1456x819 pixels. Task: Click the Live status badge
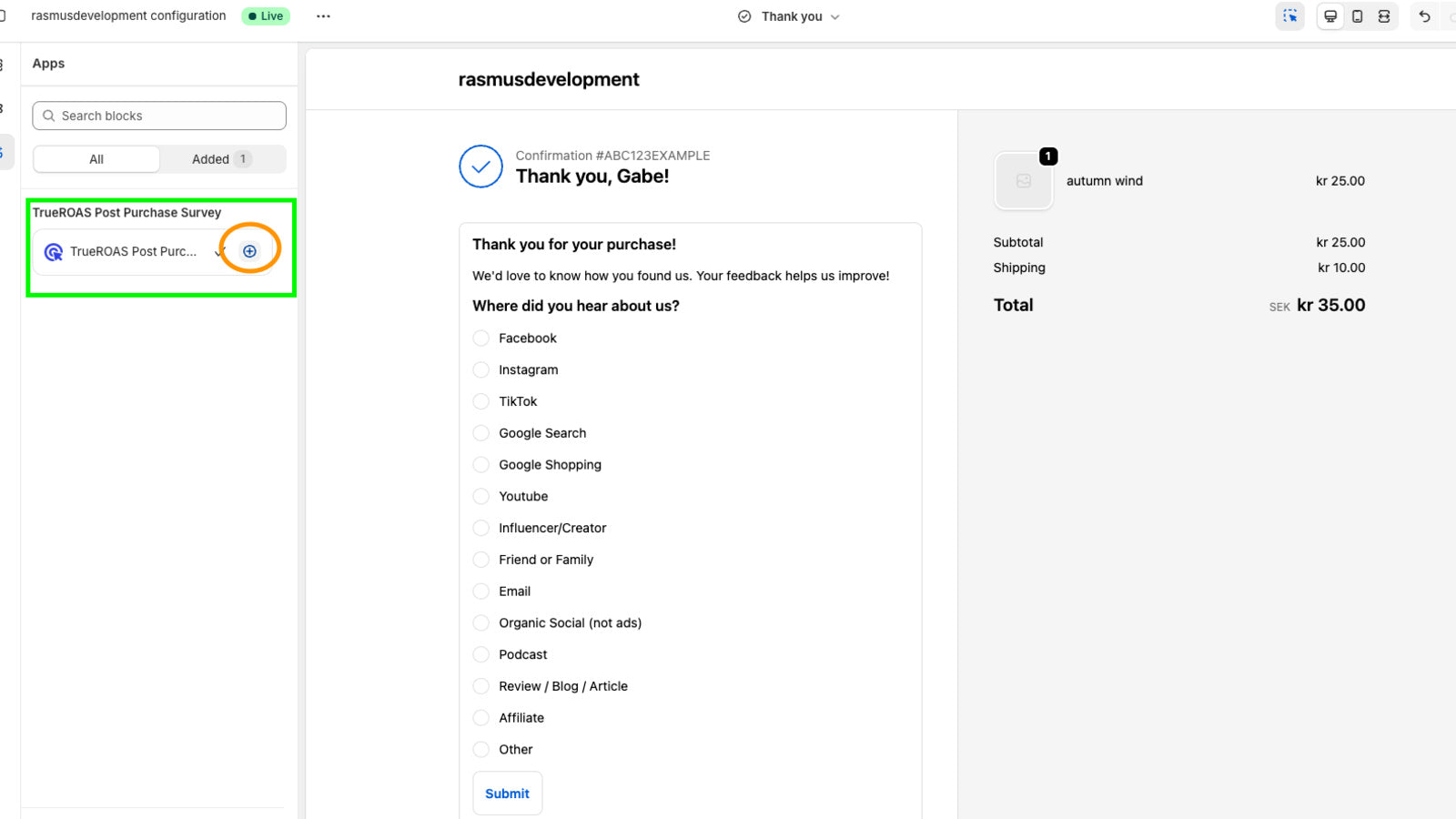pyautogui.click(x=265, y=15)
